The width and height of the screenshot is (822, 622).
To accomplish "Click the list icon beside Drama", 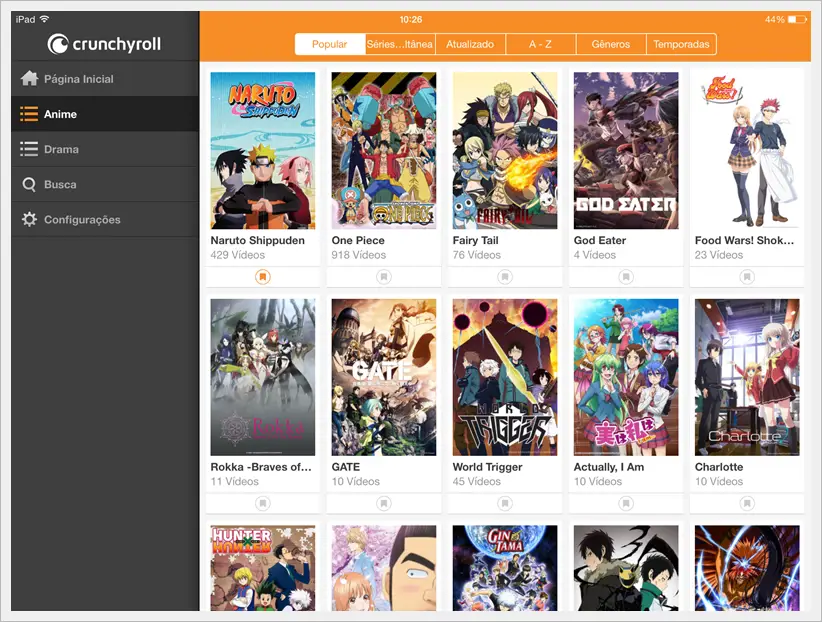I will [x=29, y=149].
